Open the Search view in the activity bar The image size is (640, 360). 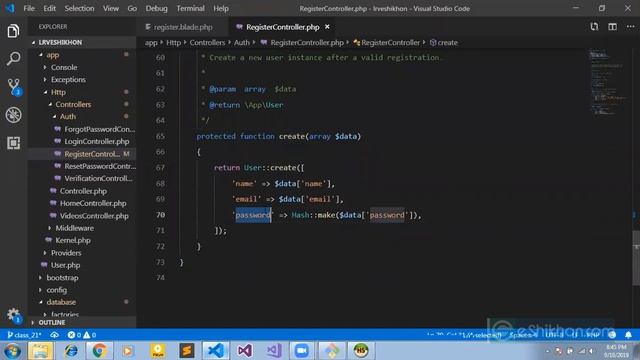tap(13, 59)
